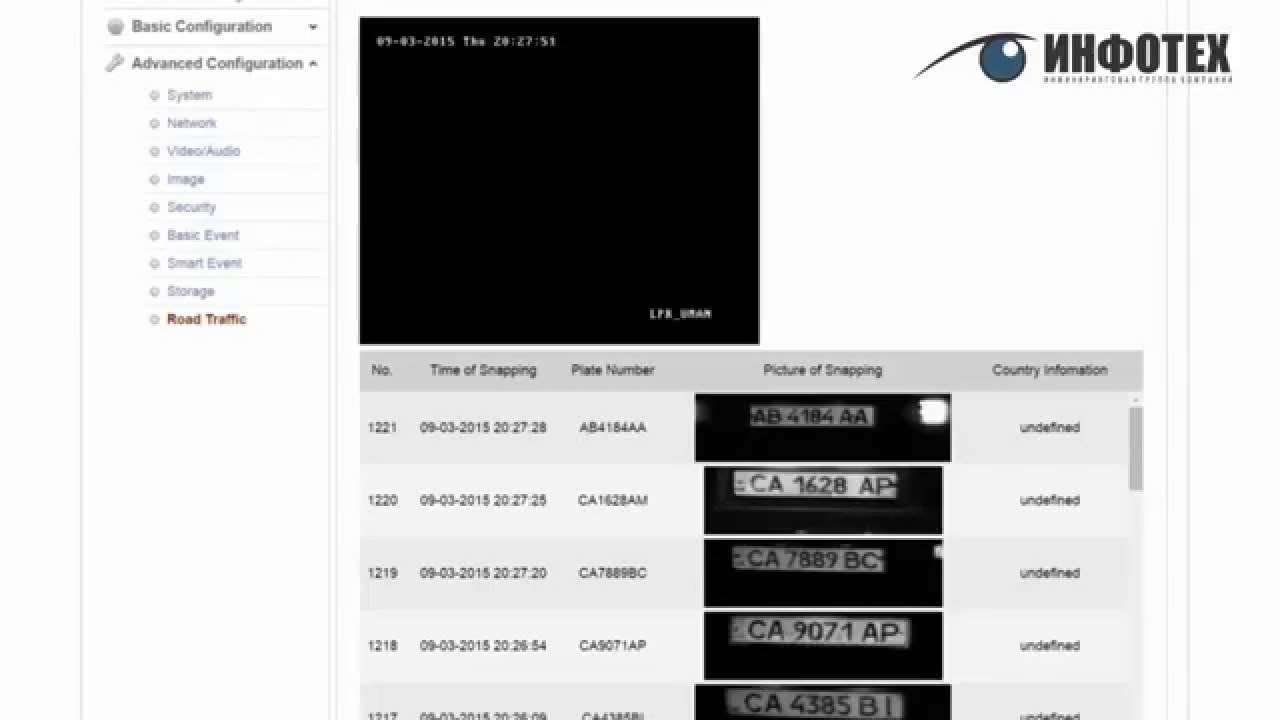
Task: Click row number 1220
Action: pos(382,500)
